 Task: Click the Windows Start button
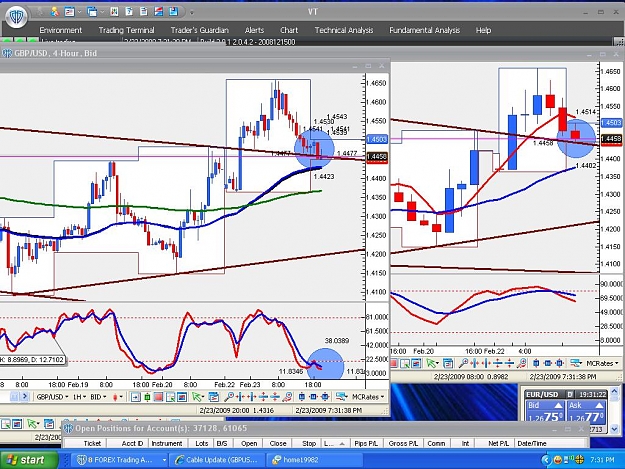[x=29, y=460]
